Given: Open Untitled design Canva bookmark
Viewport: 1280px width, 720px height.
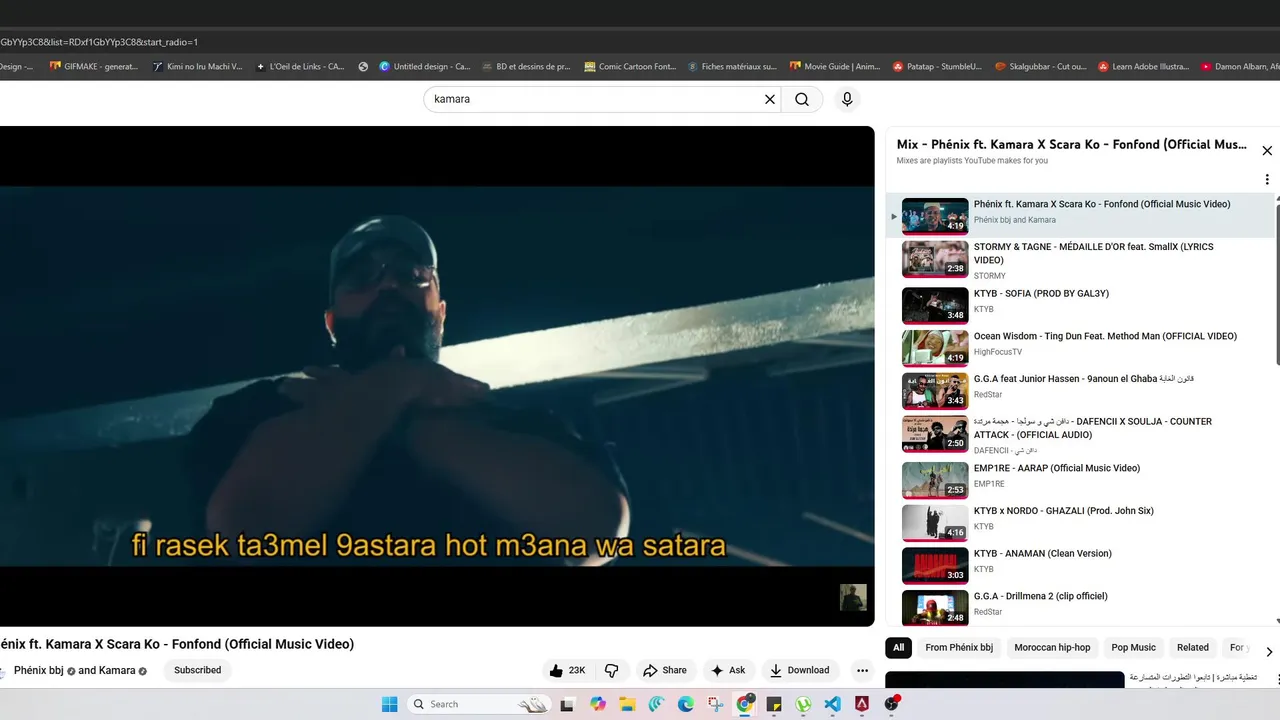Looking at the screenshot, I should 424,67.
